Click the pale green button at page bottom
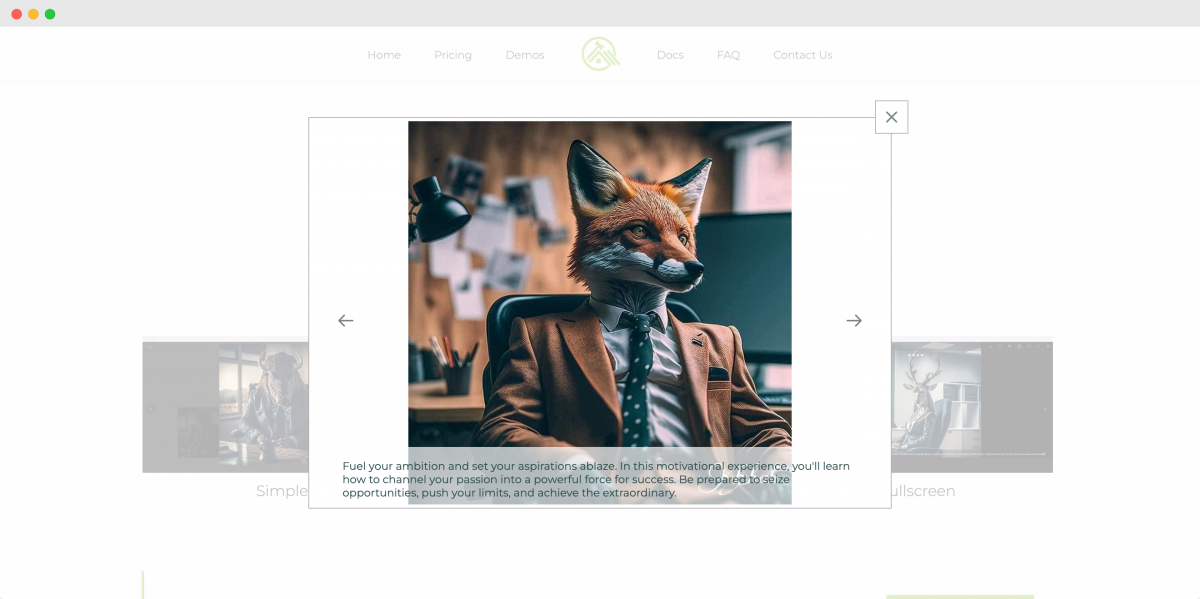 [x=959, y=596]
